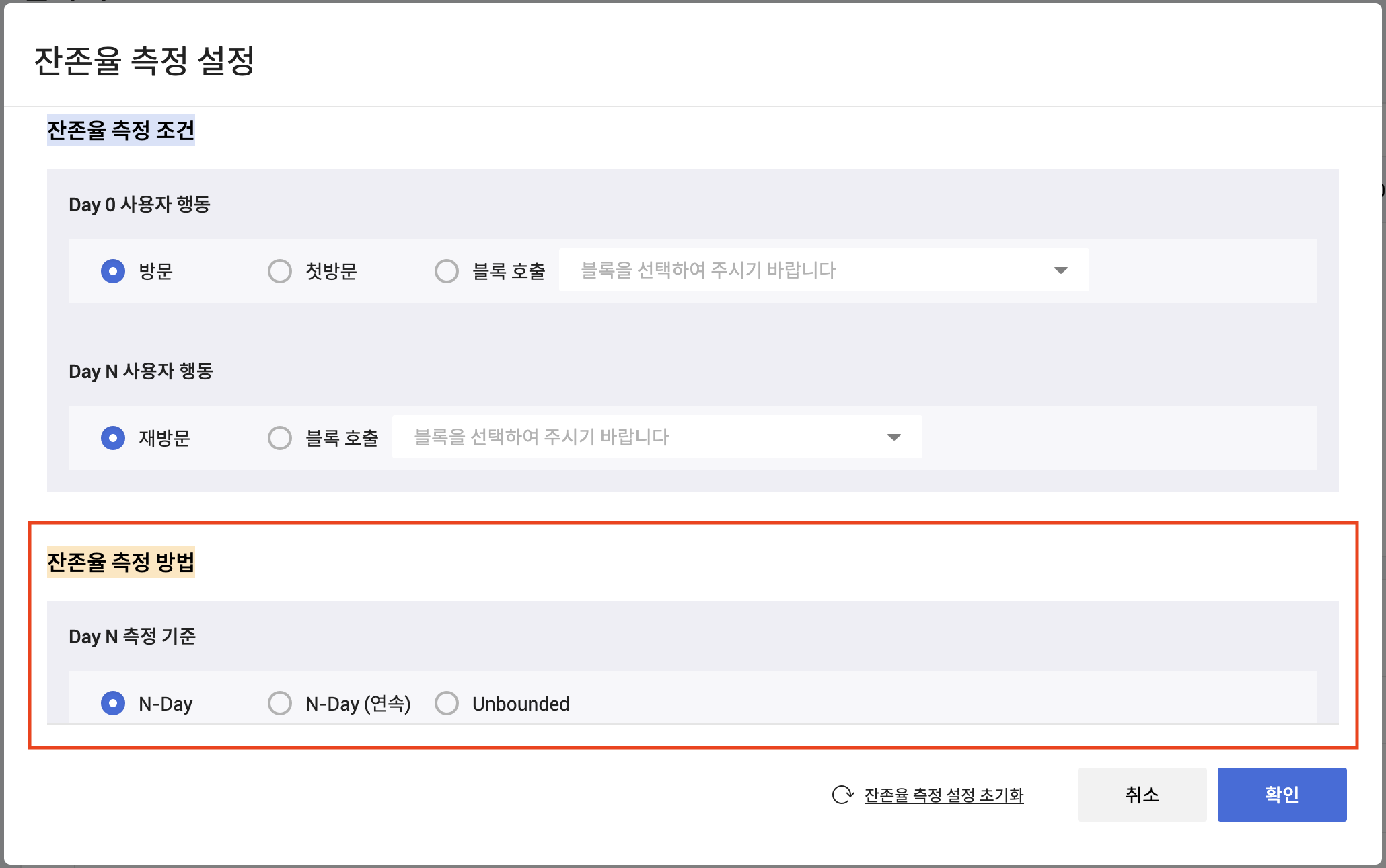Select the 재방문 radio option
This screenshot has width=1386, height=868.
[x=113, y=438]
